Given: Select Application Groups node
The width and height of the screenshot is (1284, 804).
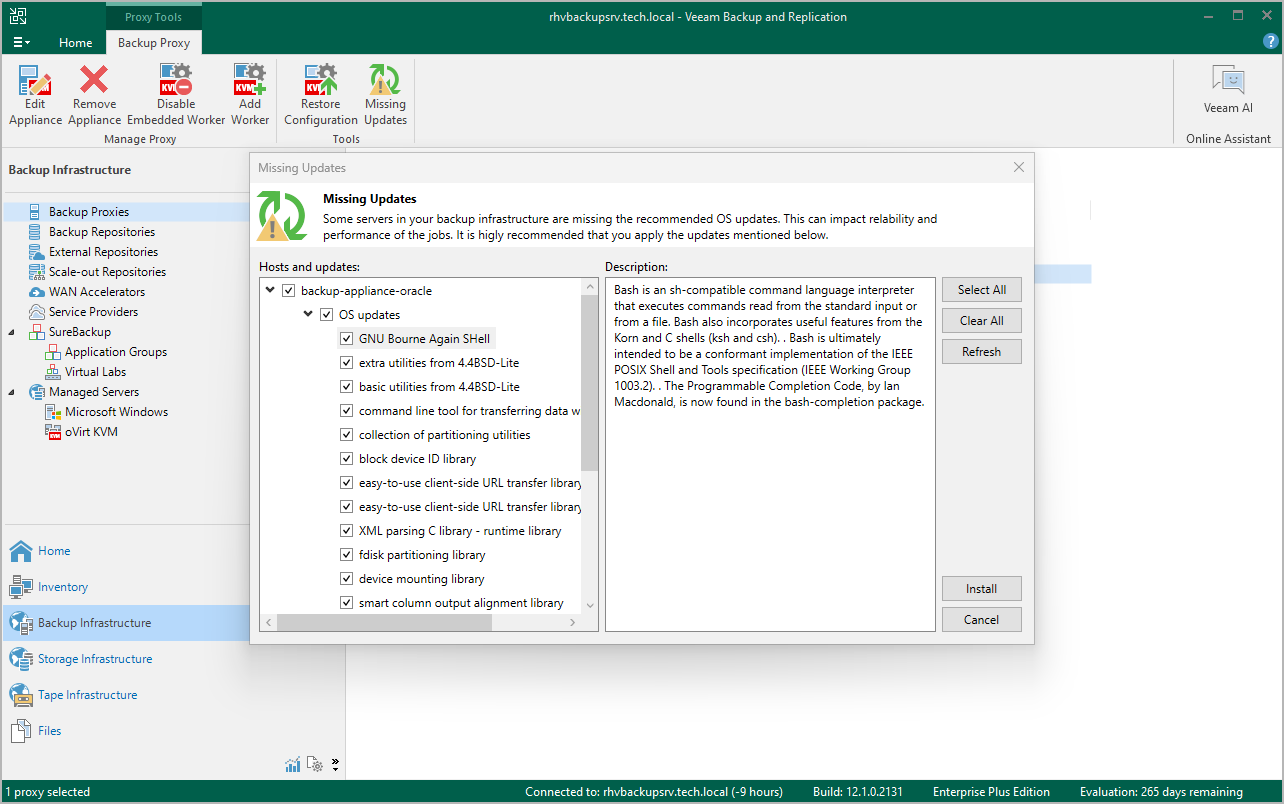Looking at the screenshot, I should point(116,352).
